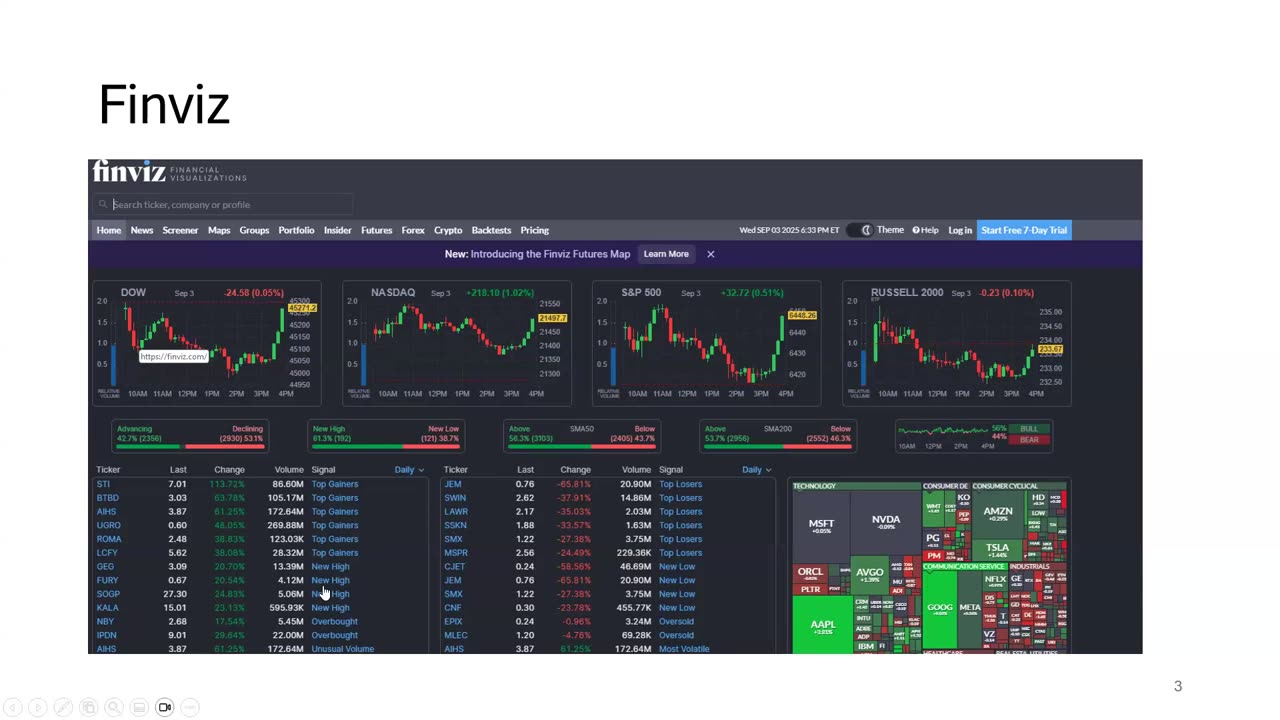The image size is (1280, 720).
Task: Expand the Daily dropdown above losers table
Action: point(757,470)
